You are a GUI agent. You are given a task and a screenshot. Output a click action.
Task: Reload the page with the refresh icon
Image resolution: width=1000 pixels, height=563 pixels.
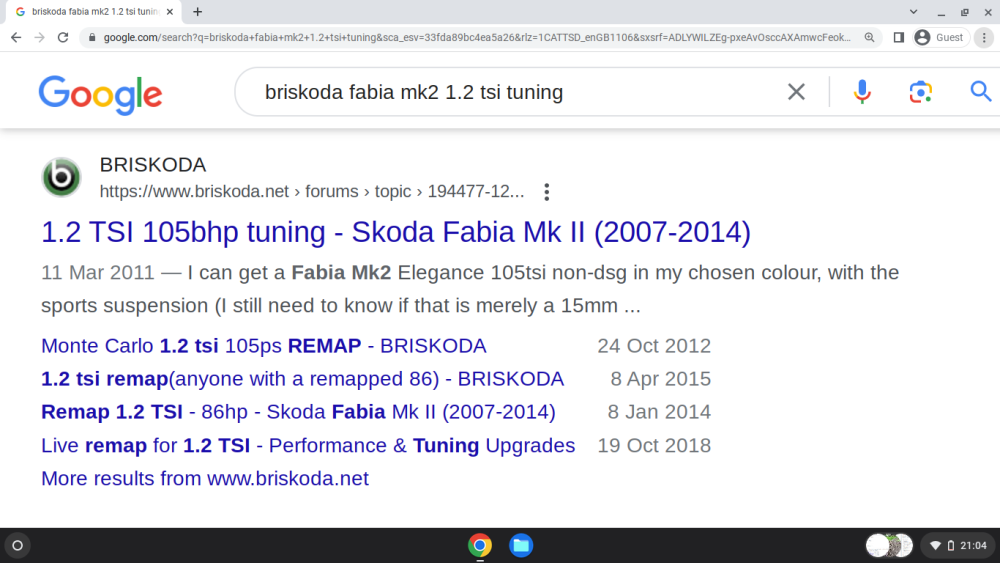(62, 38)
